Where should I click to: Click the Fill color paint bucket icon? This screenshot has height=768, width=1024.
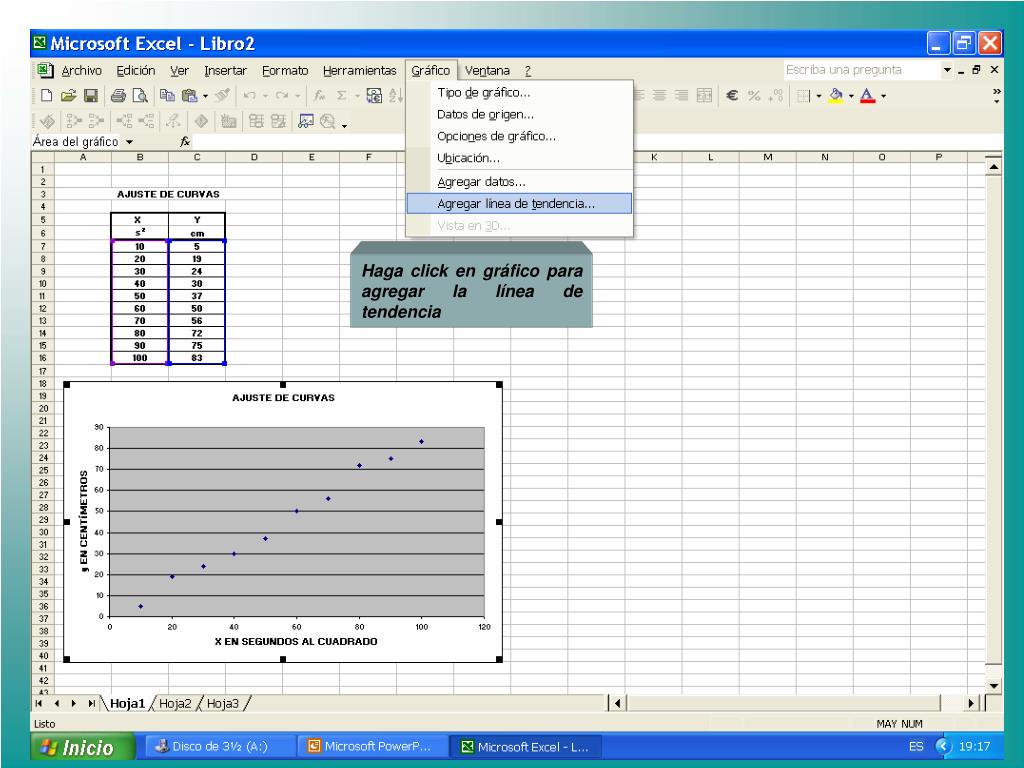click(836, 96)
